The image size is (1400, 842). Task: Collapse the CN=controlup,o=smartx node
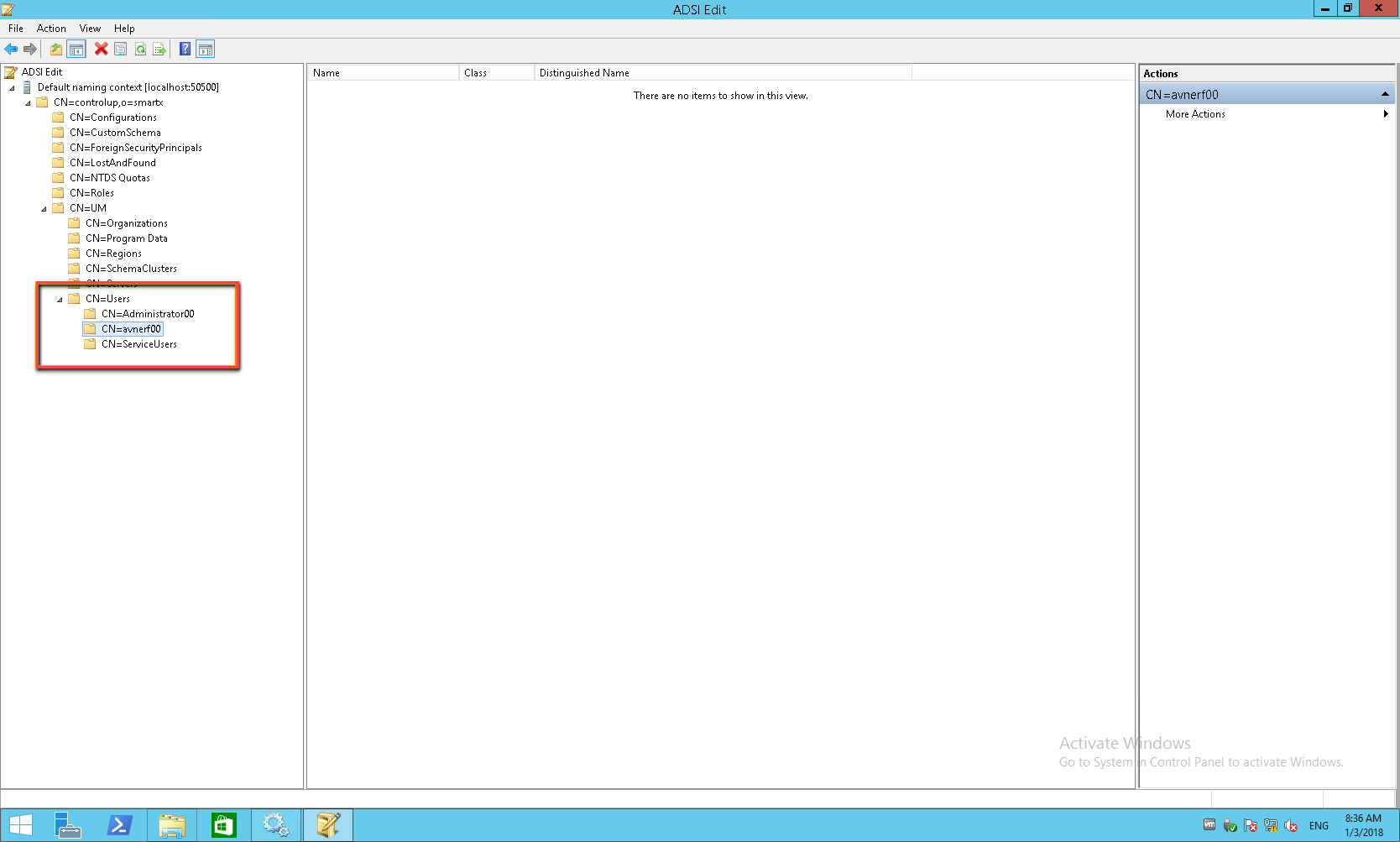coord(28,103)
